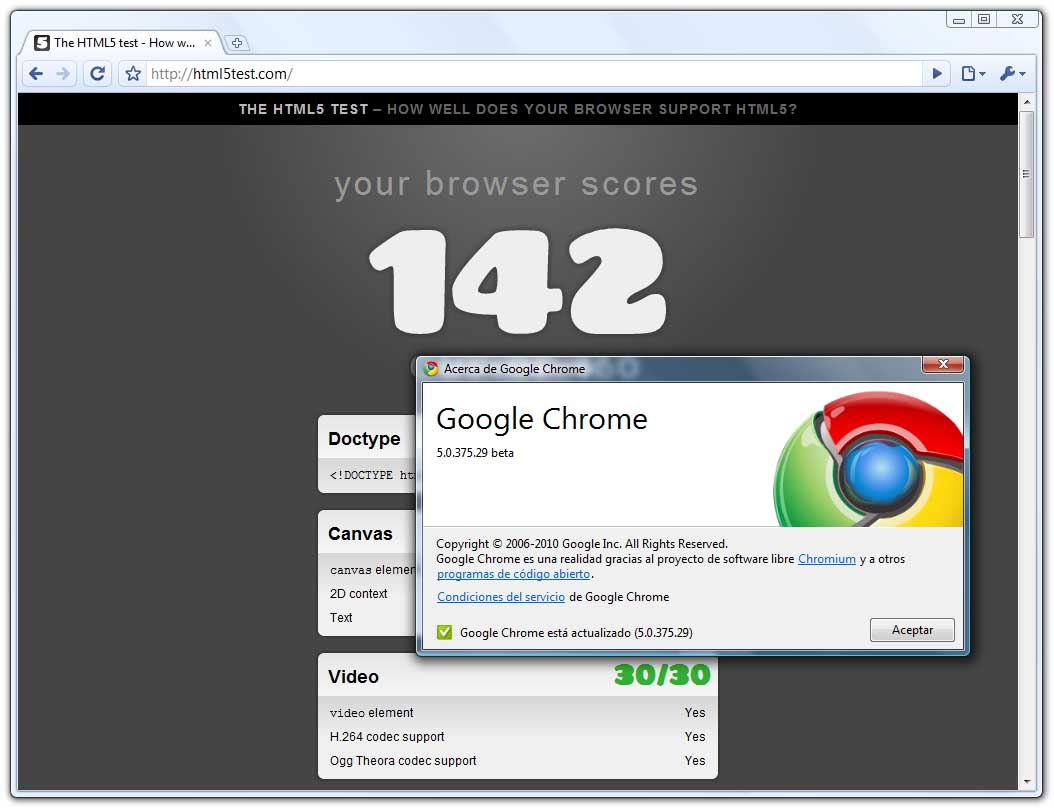Image resolution: width=1054 pixels, height=808 pixels.
Task: Click the scrollbar down arrow
Action: [1026, 782]
